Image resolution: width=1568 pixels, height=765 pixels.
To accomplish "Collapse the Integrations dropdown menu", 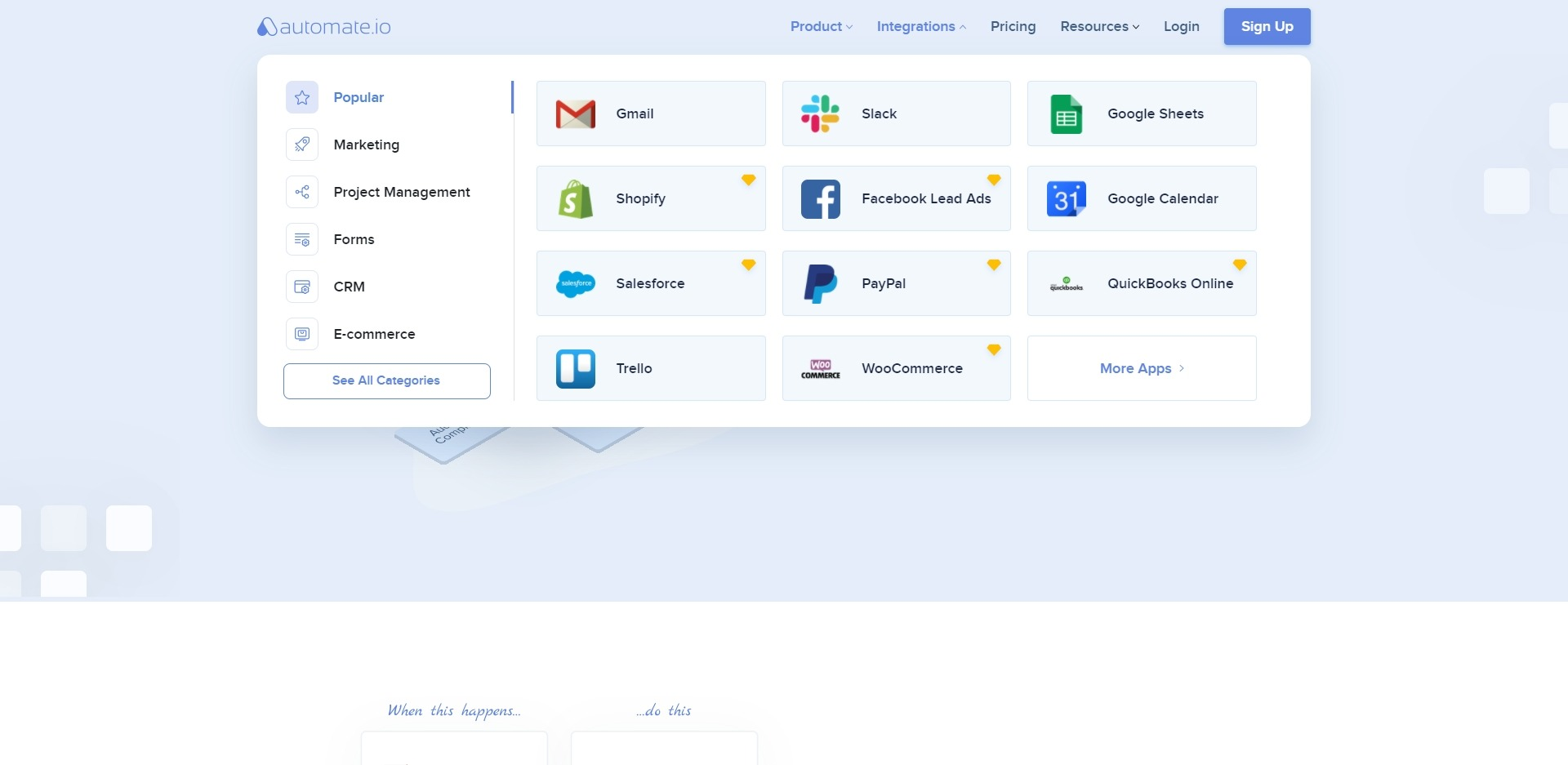I will (921, 26).
